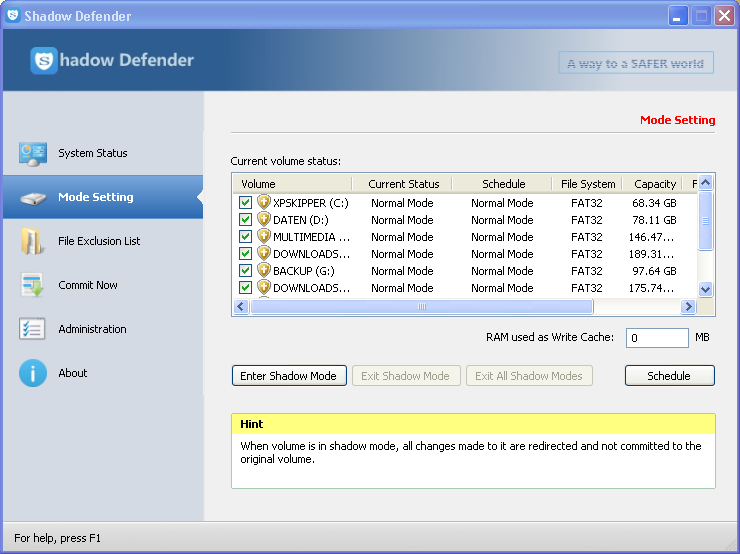Viewport: 740px width, 554px height.
Task: Open the File Exclusion List section
Action: tap(103, 241)
